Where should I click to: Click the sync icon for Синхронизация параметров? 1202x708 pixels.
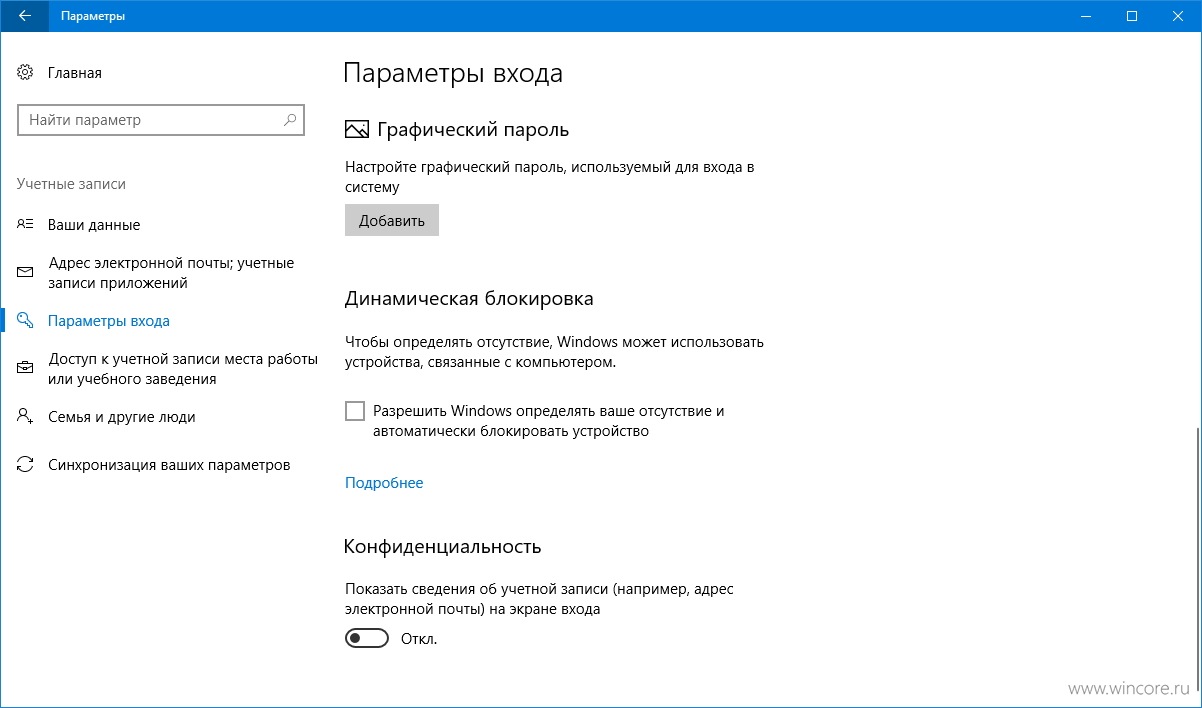tap(26, 465)
